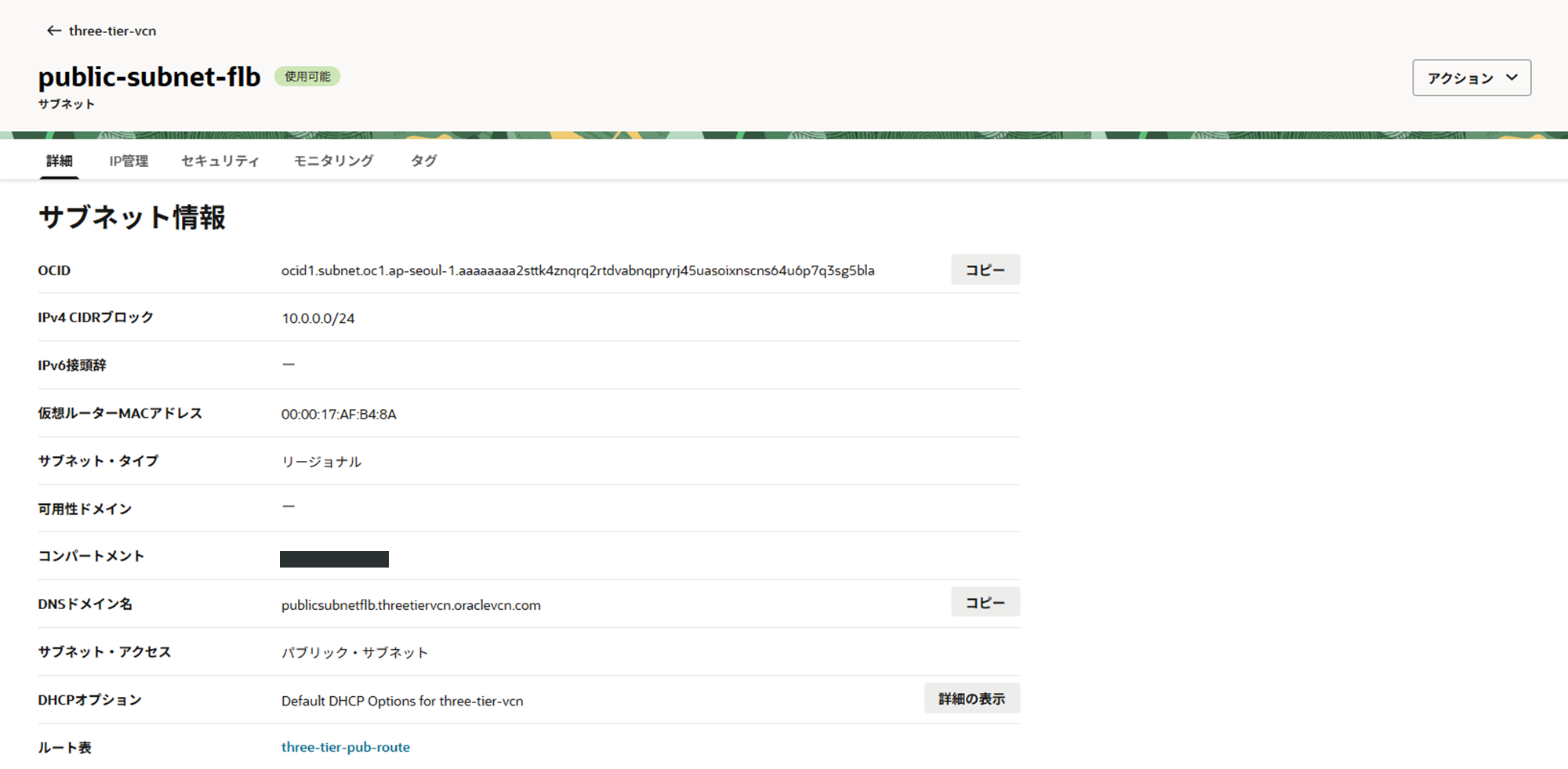Click the コンパートメント label
Image resolution: width=1568 pixels, height=769 pixels.
click(x=91, y=557)
